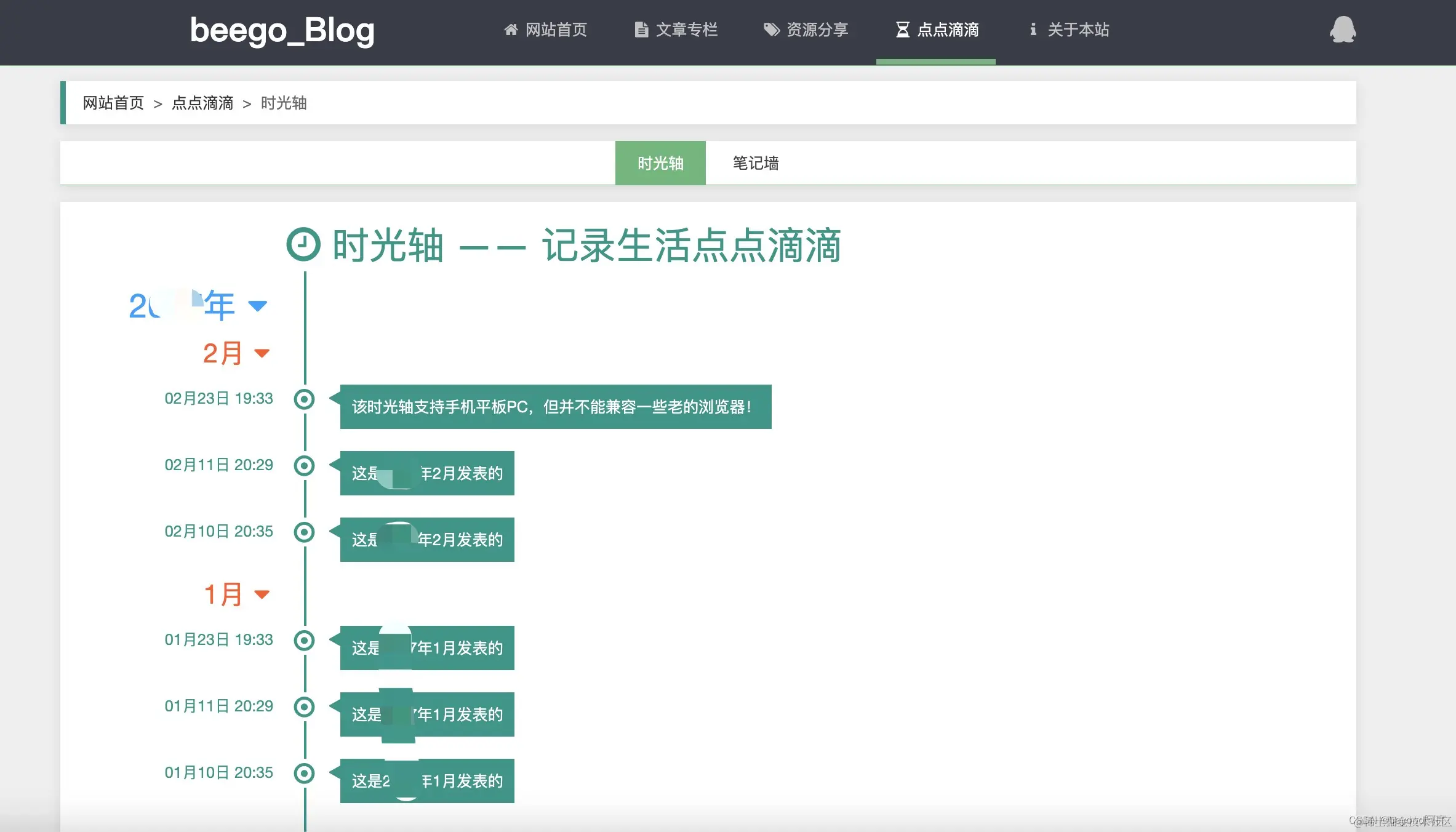This screenshot has height=832, width=1456.
Task: Select the 点点滴滴 nav item
Action: pyautogui.click(x=937, y=30)
